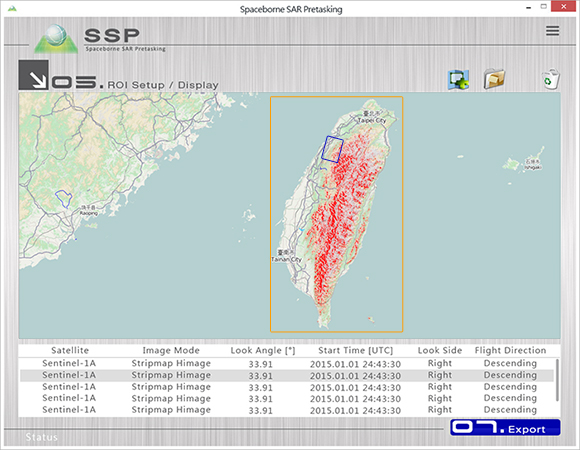Click the table's vertical scrollbar
Image resolution: width=580 pixels, height=450 pixels.
pyautogui.click(x=557, y=380)
